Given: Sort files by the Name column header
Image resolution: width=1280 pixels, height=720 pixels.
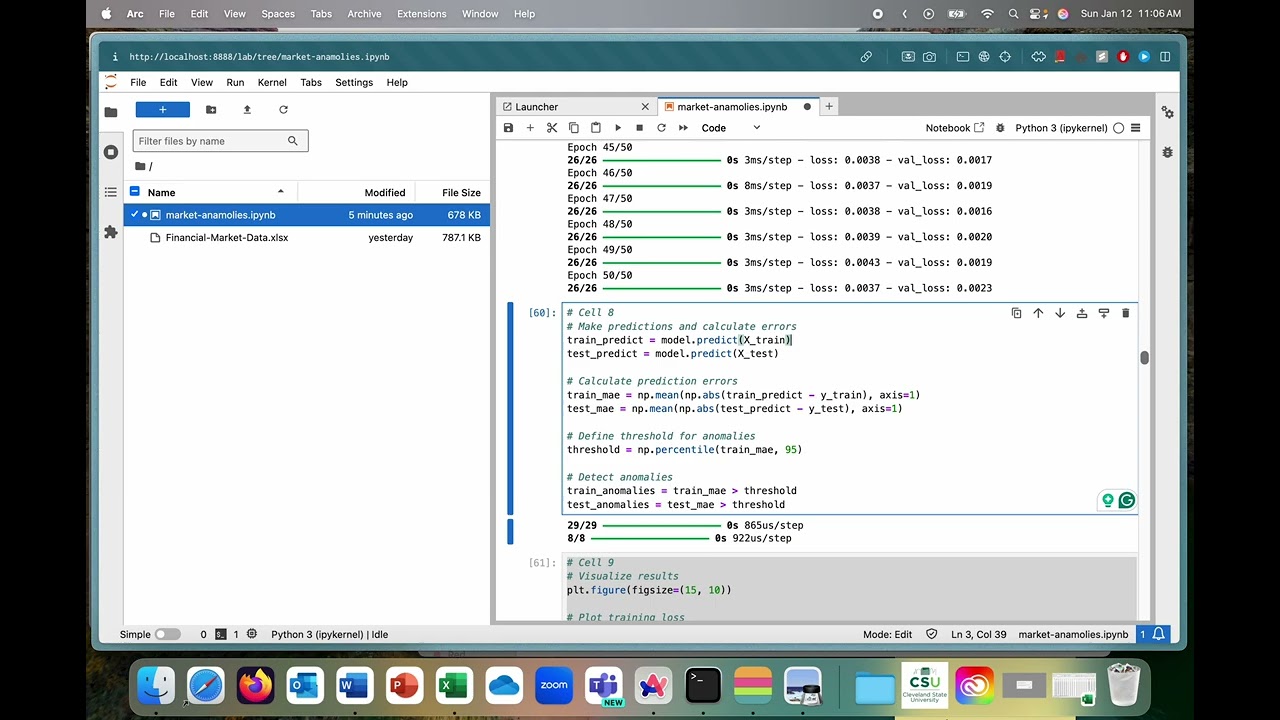Looking at the screenshot, I should pos(217,192).
